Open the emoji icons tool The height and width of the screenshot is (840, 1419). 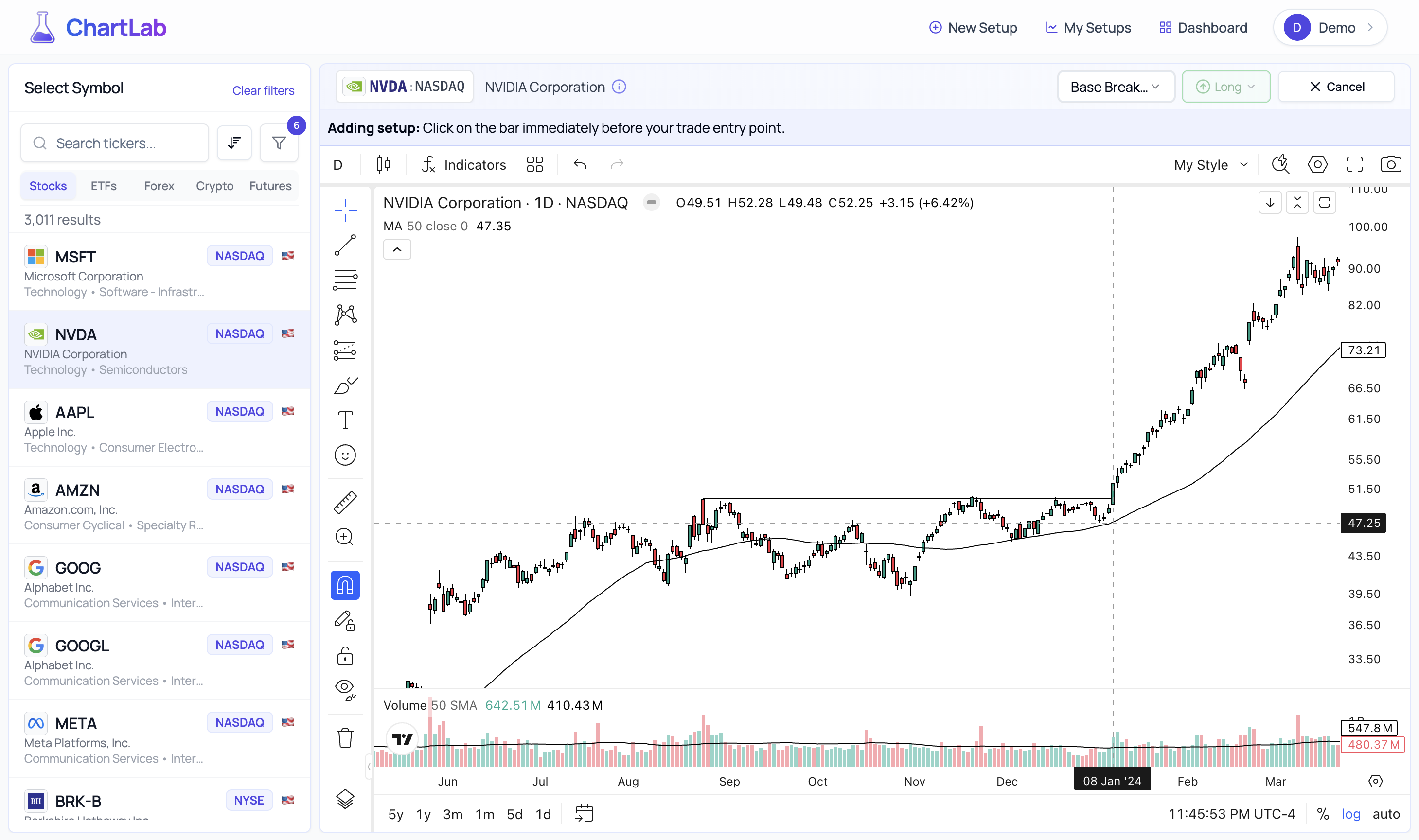(345, 455)
